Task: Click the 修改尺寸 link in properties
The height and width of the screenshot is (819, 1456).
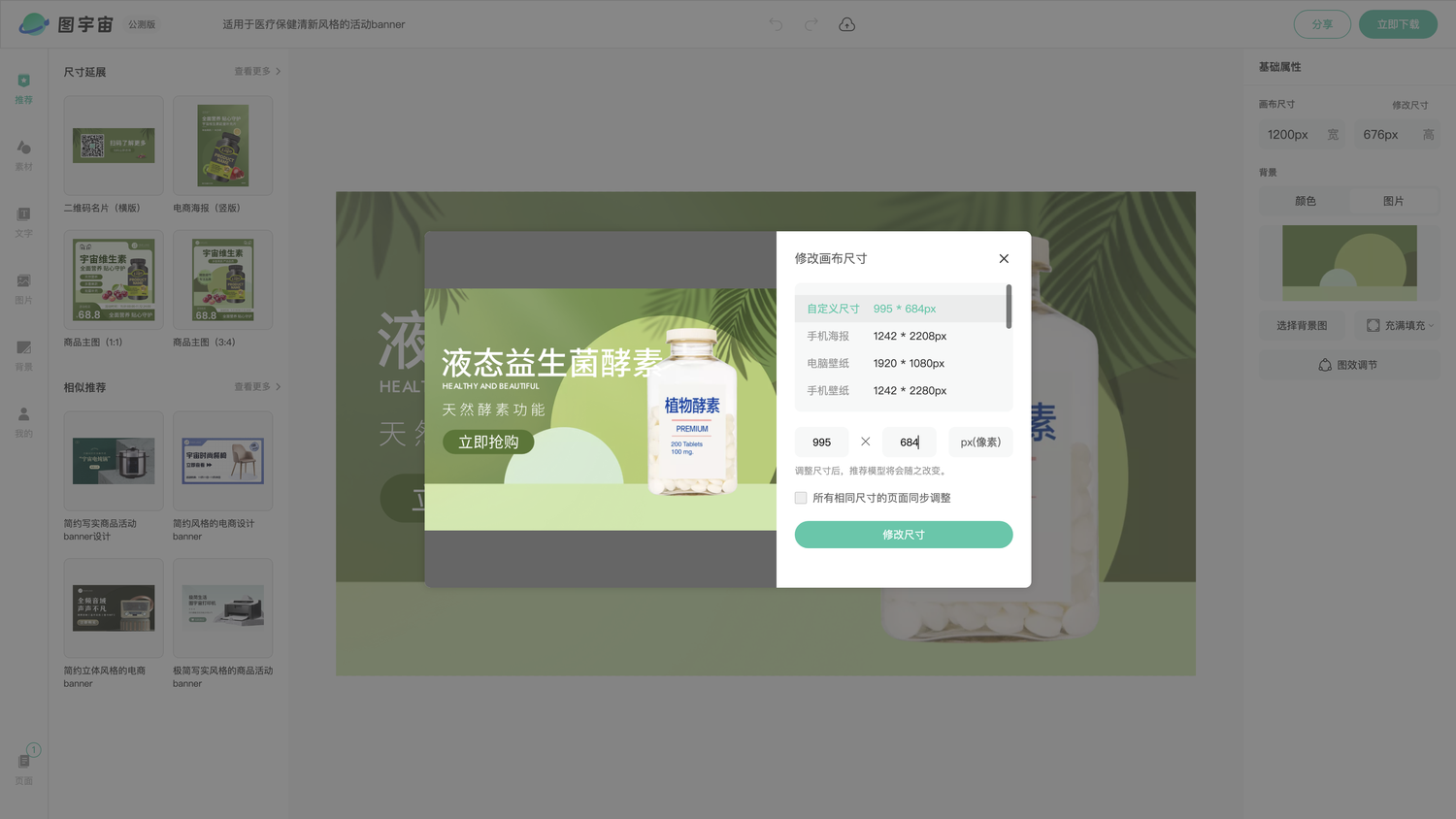Action: (x=1409, y=105)
